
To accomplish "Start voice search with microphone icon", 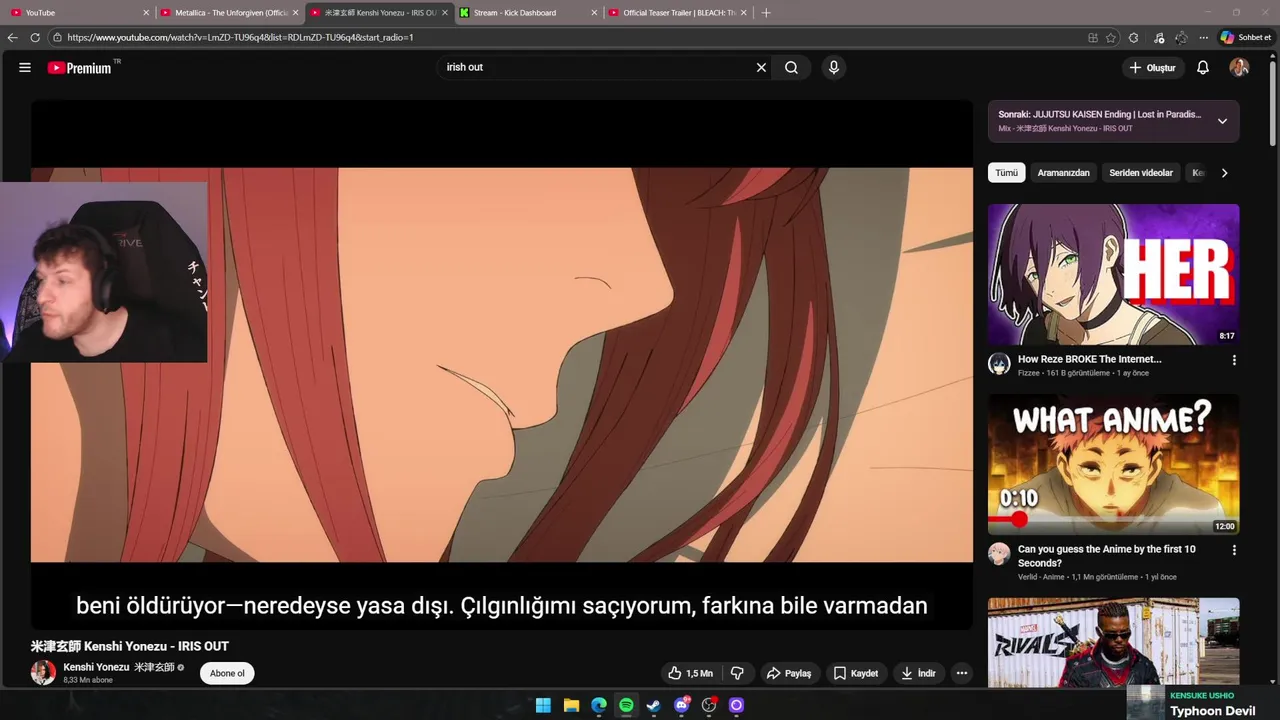I will point(834,67).
